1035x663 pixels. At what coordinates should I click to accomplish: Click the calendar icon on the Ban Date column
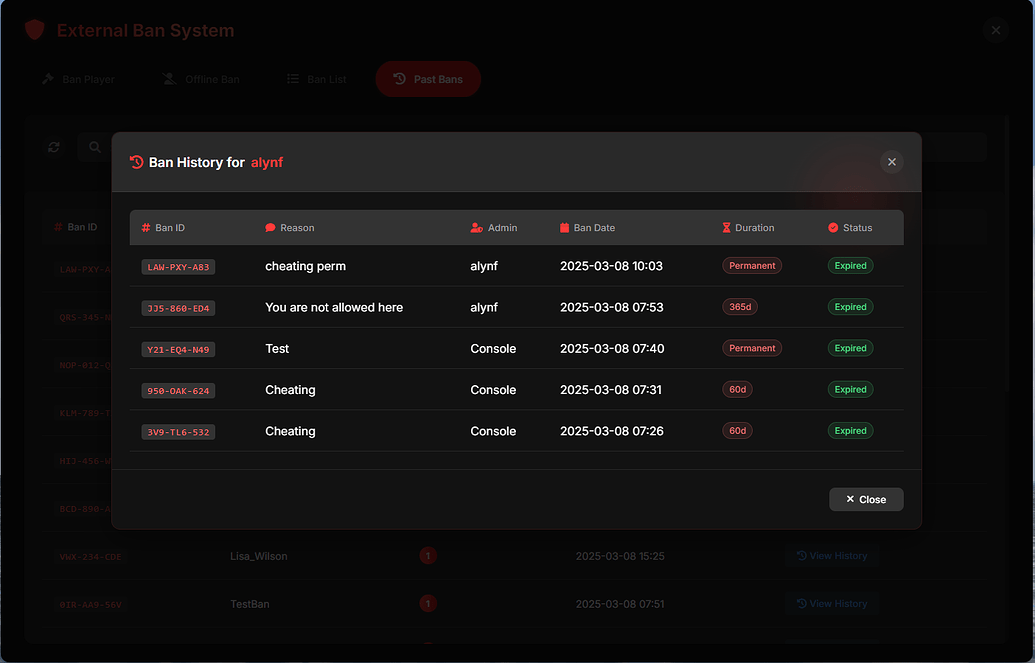click(x=564, y=227)
